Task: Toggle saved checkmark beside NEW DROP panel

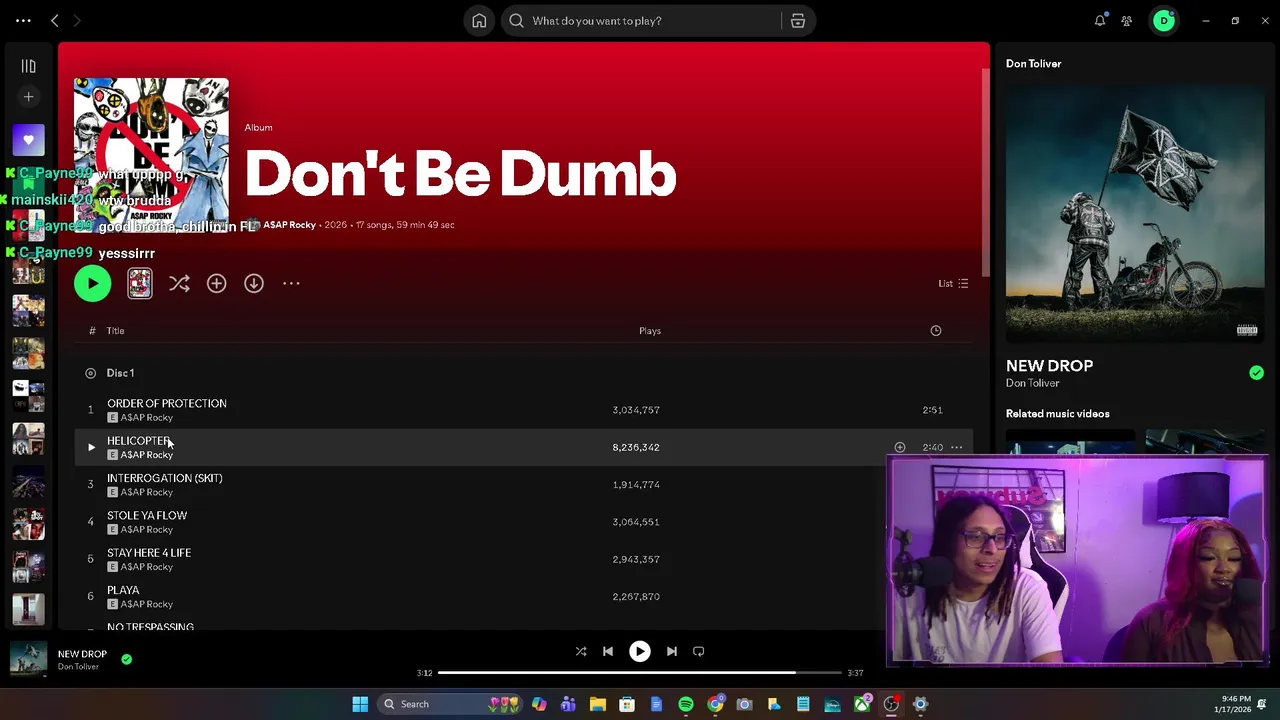Action: [x=1256, y=373]
